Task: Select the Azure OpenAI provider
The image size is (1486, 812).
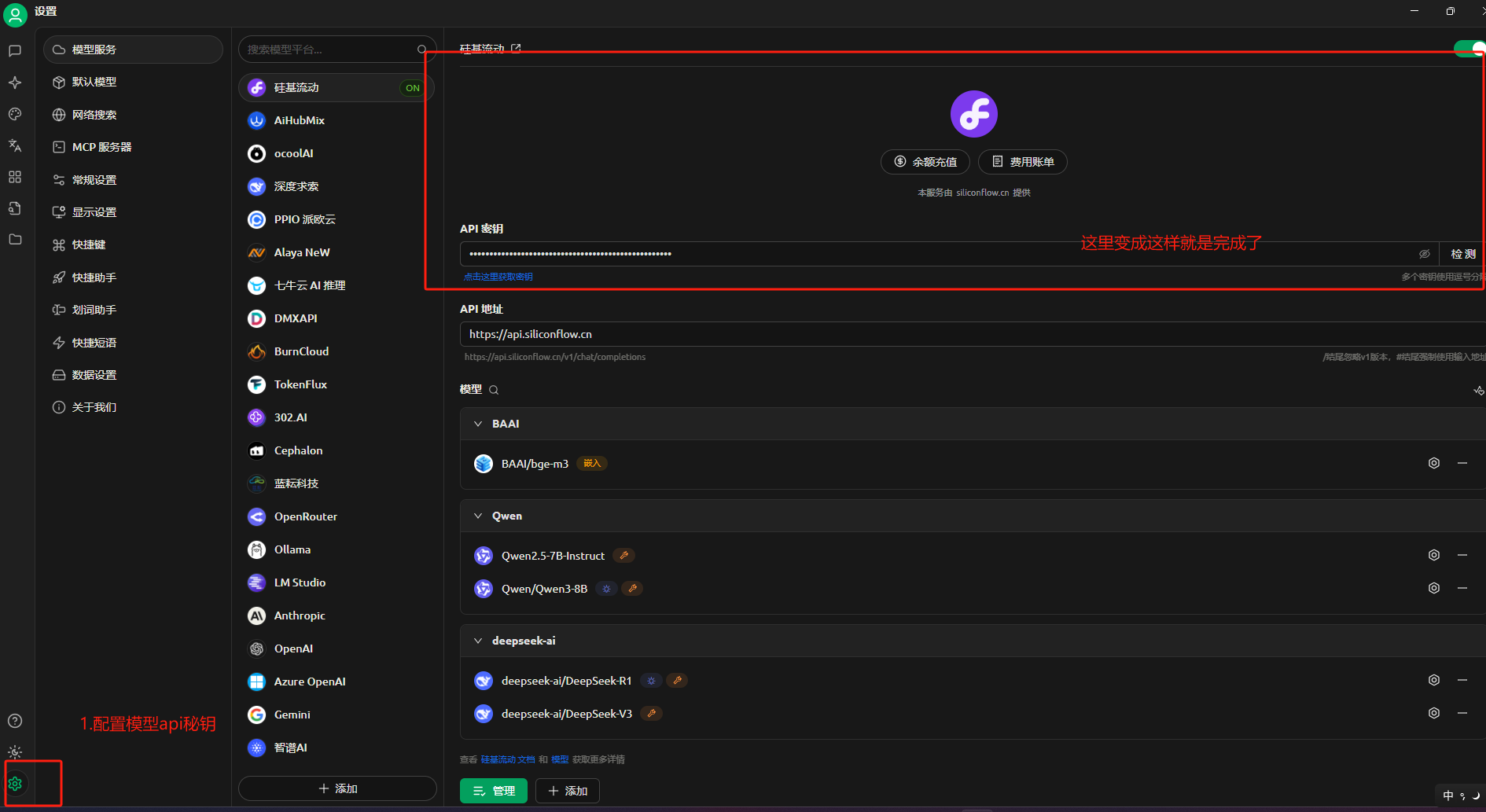Action: 336,682
